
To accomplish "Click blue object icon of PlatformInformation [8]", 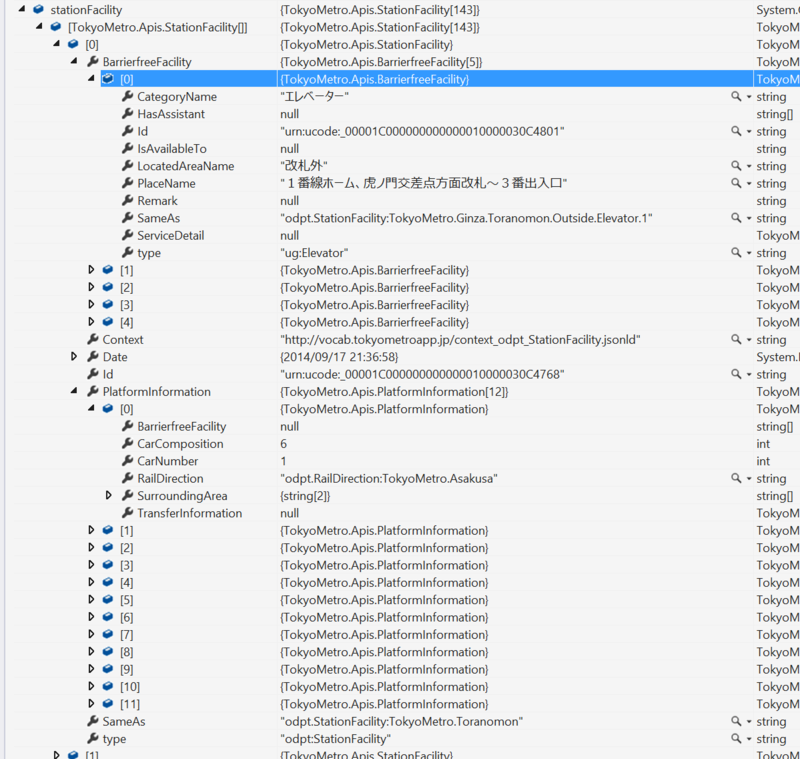I will [x=108, y=651].
